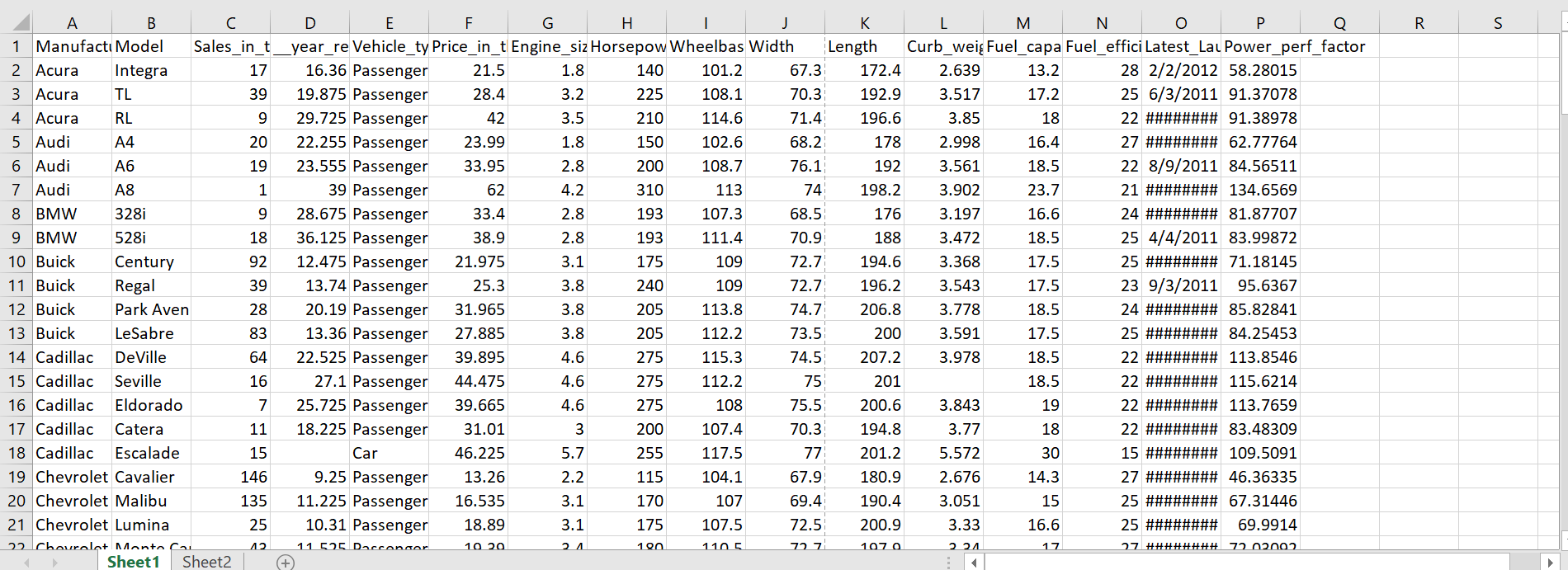Select the 'BMW' cell in row 8

(x=72, y=214)
